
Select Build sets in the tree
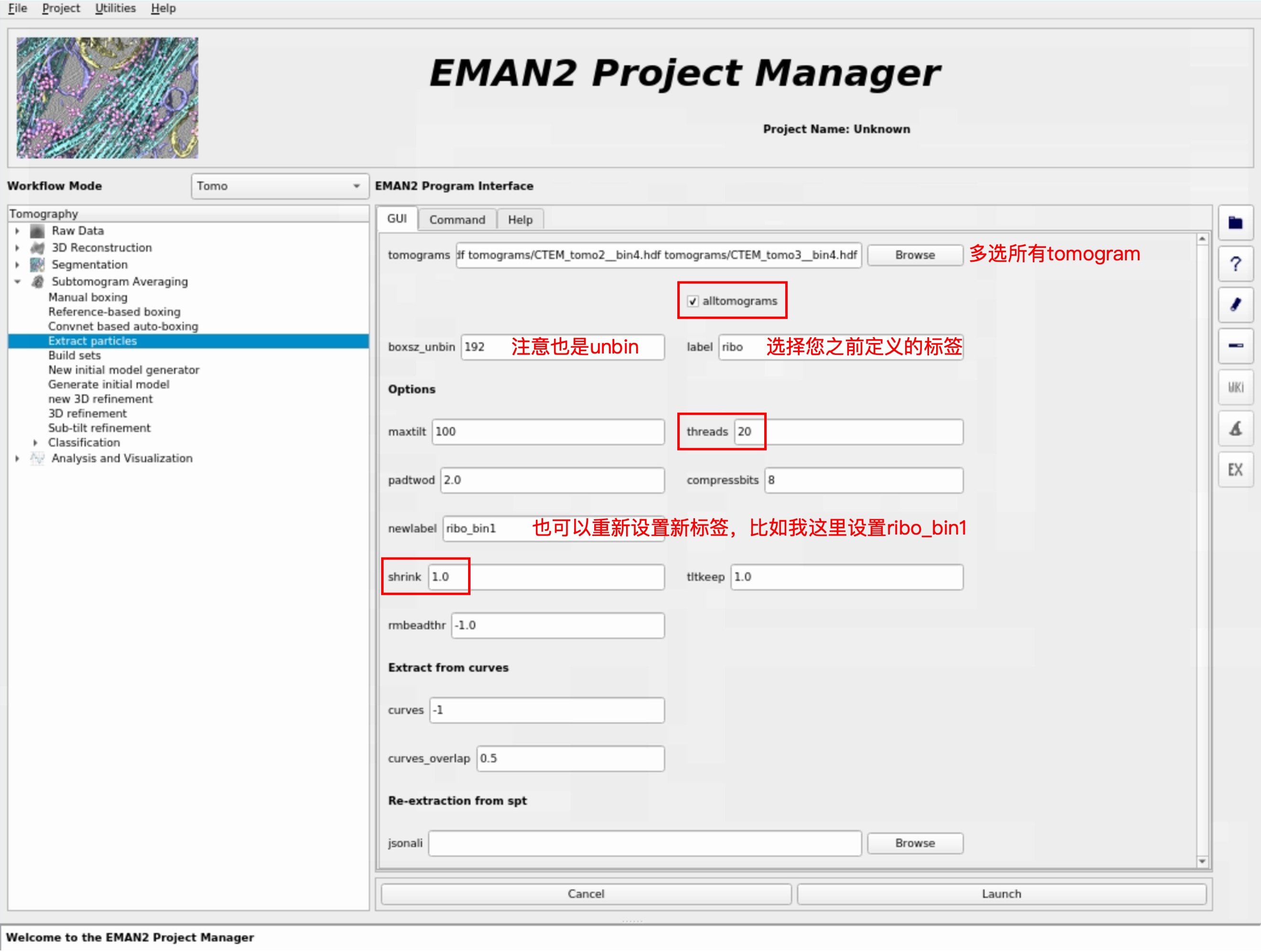(x=74, y=356)
